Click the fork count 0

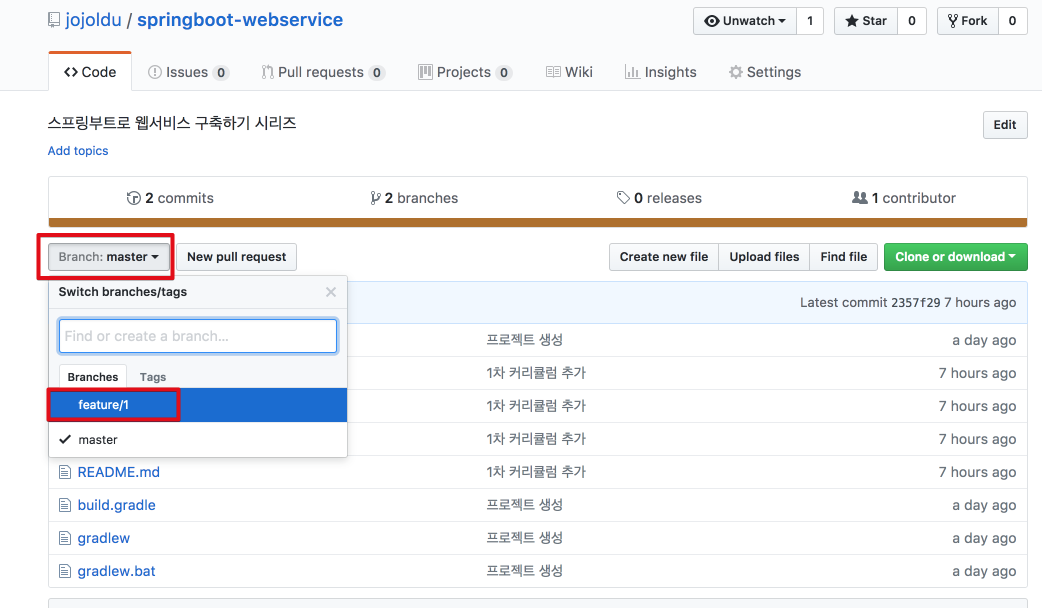(1013, 21)
